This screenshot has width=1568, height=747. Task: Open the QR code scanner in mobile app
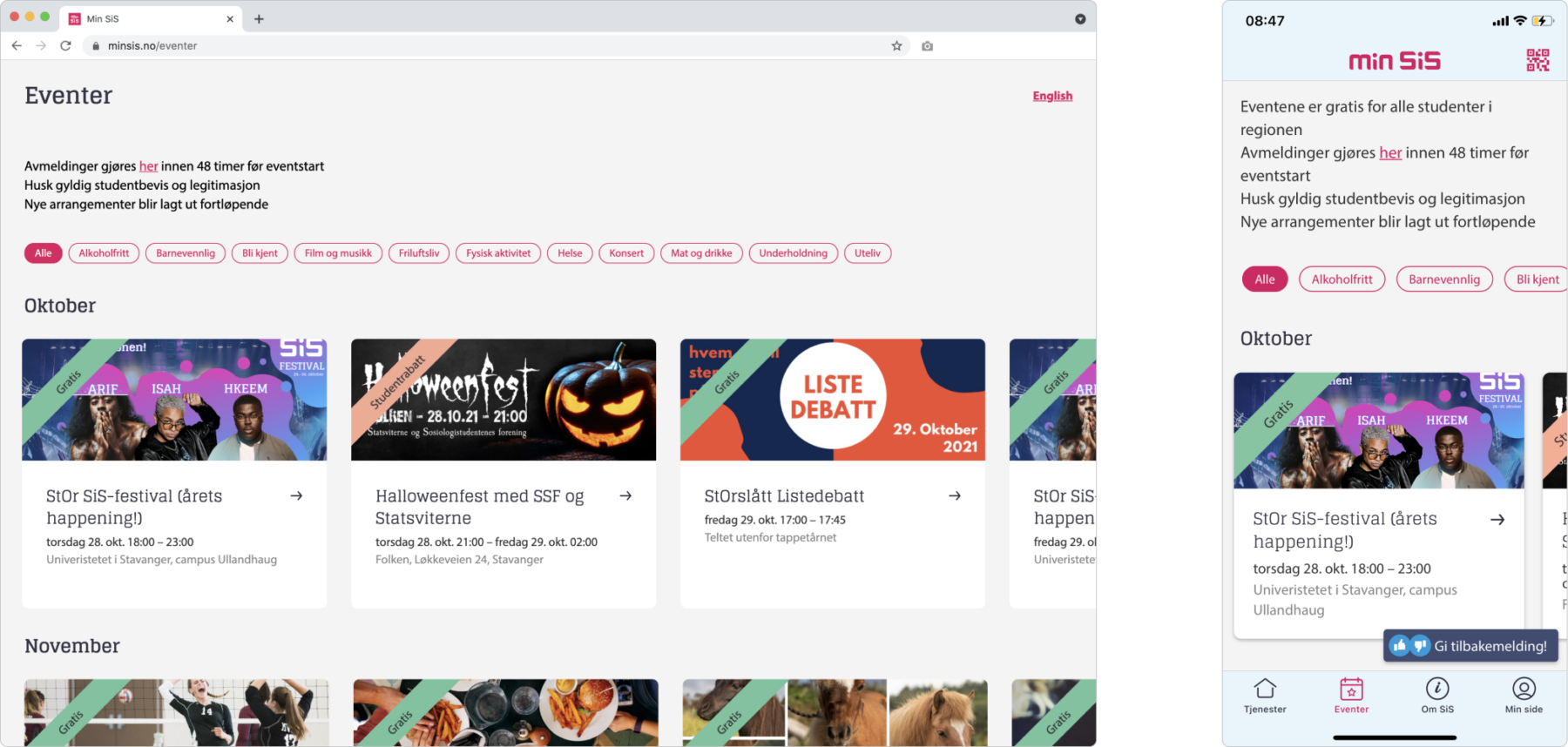(x=1538, y=60)
